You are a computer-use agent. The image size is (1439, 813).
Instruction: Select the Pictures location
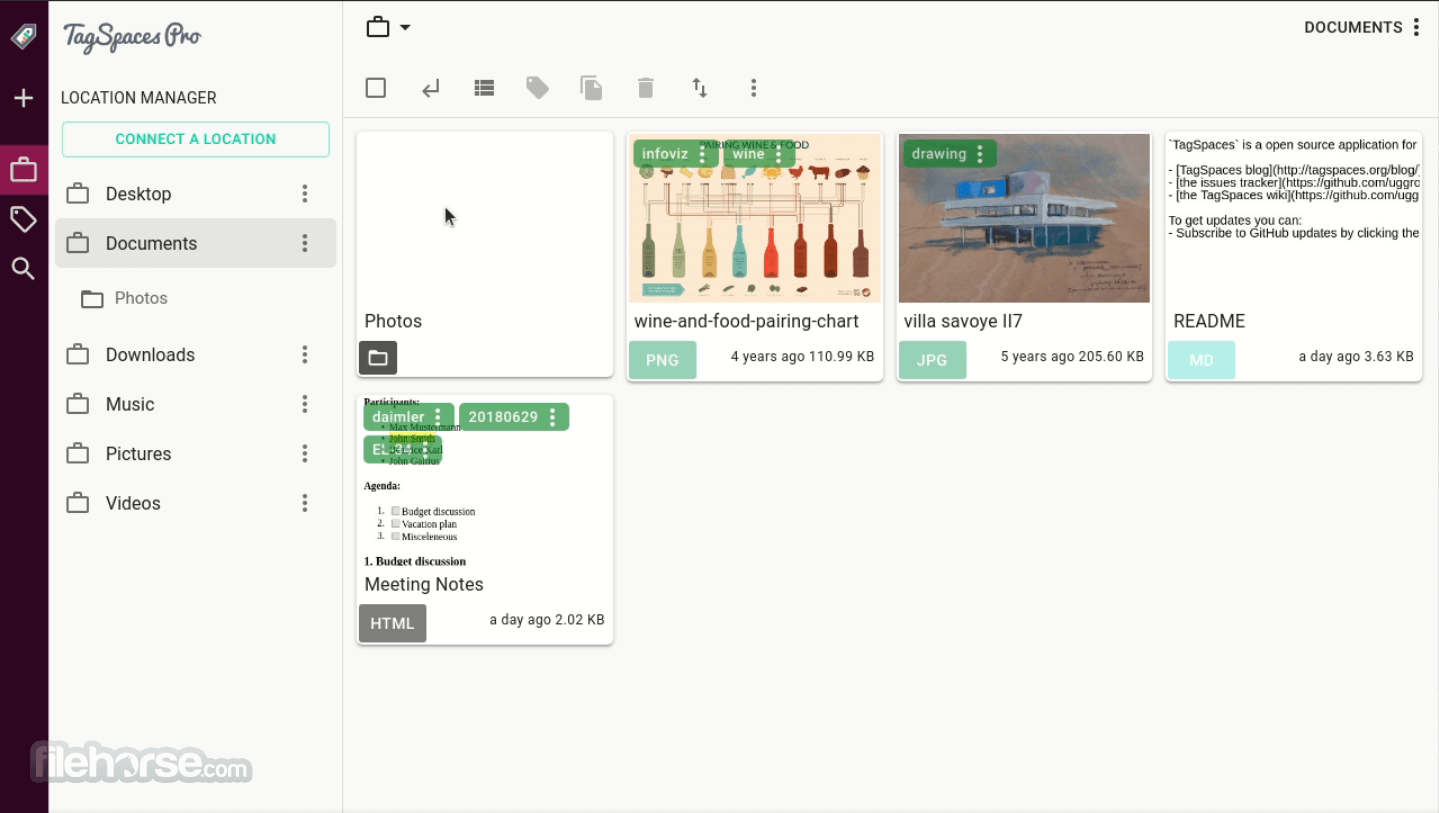(195, 454)
